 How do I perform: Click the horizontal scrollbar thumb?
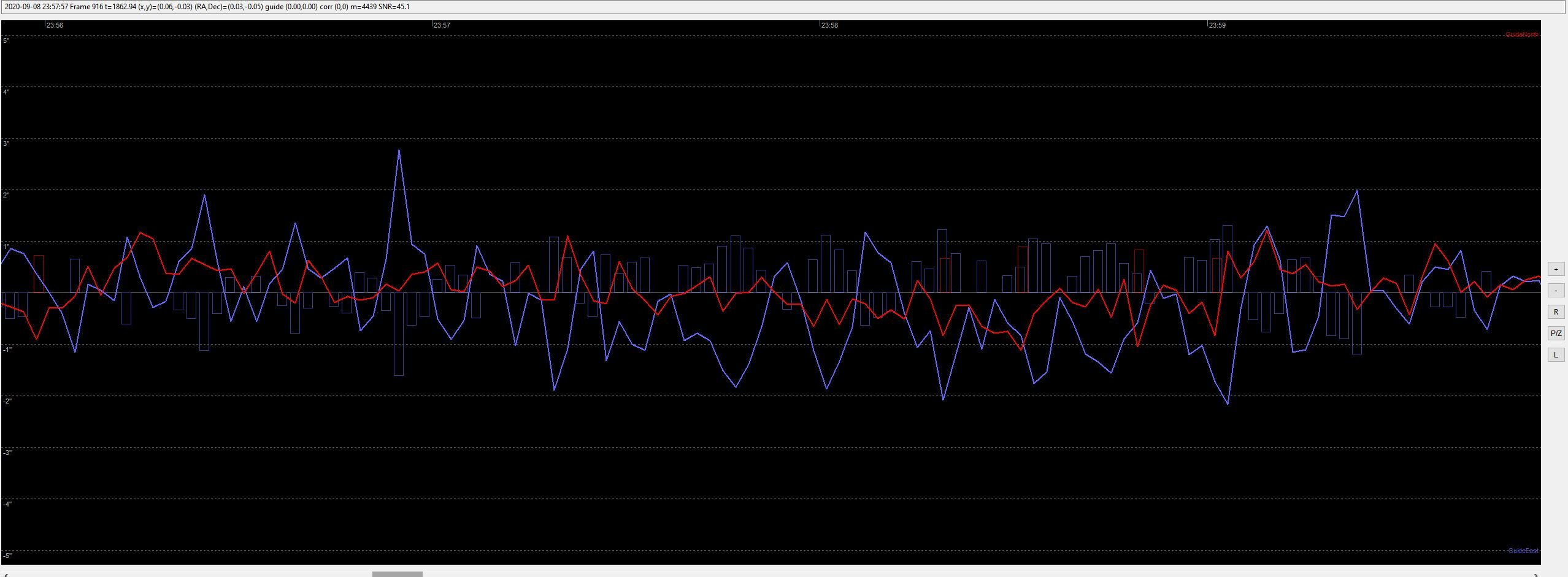pos(398,575)
